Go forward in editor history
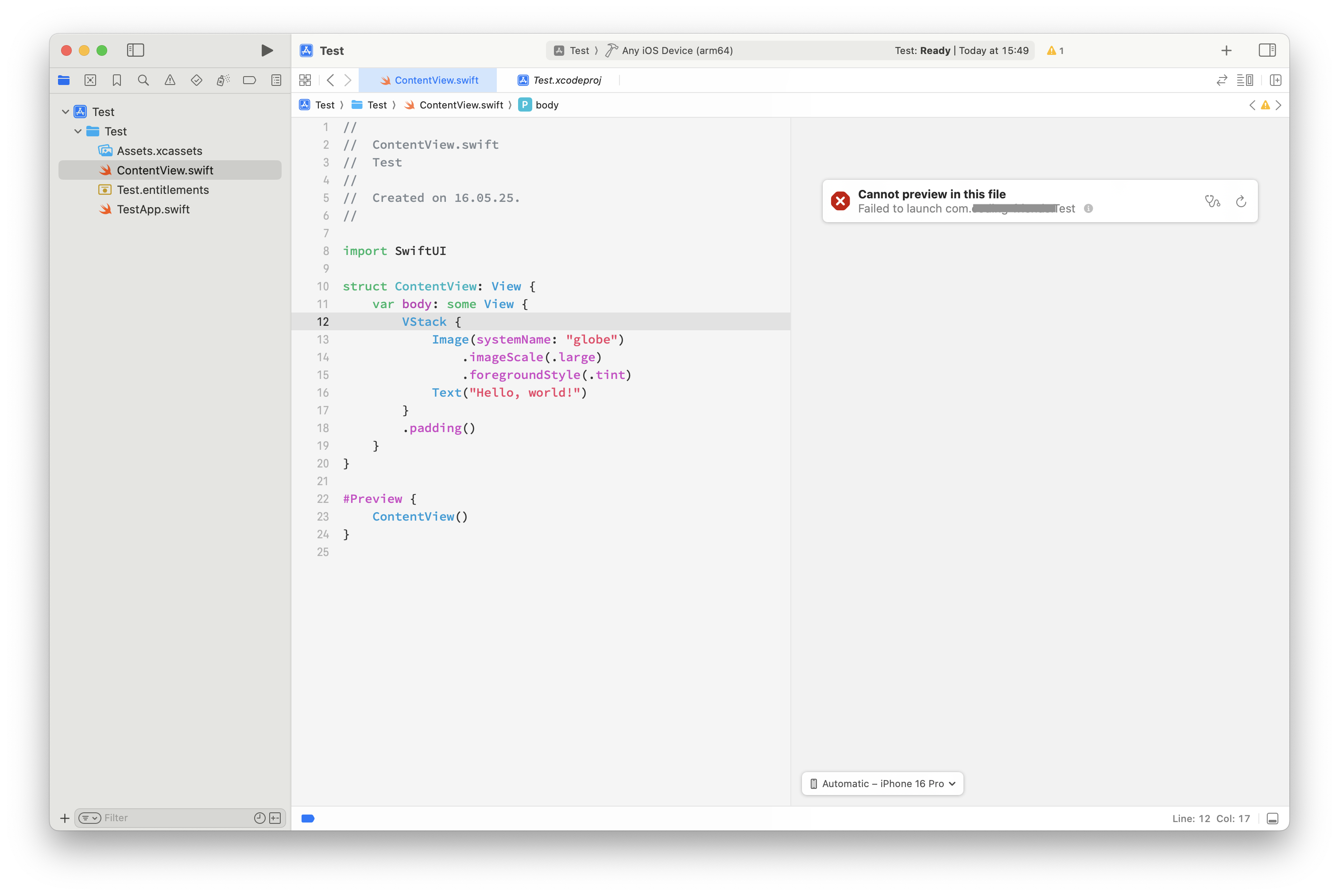The height and width of the screenshot is (896, 1339). (348, 80)
